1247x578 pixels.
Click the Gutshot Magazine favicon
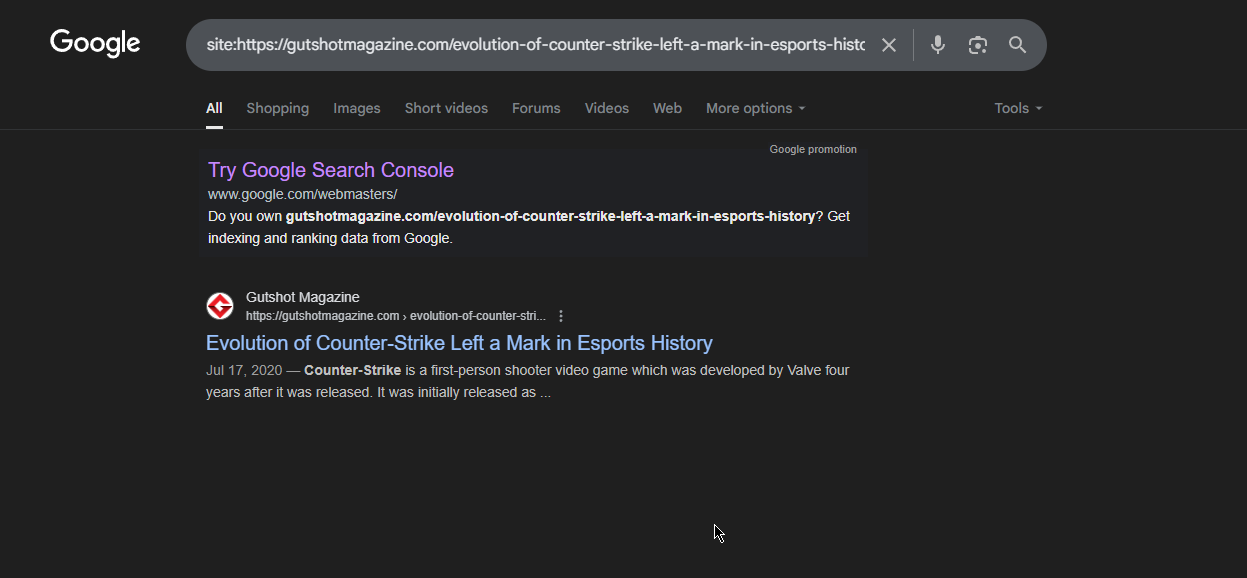point(220,306)
